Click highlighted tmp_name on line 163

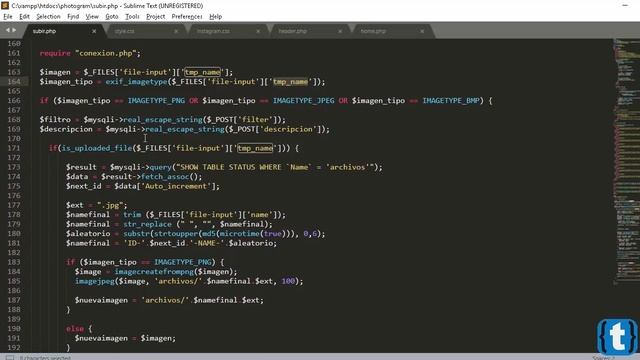(x=202, y=72)
